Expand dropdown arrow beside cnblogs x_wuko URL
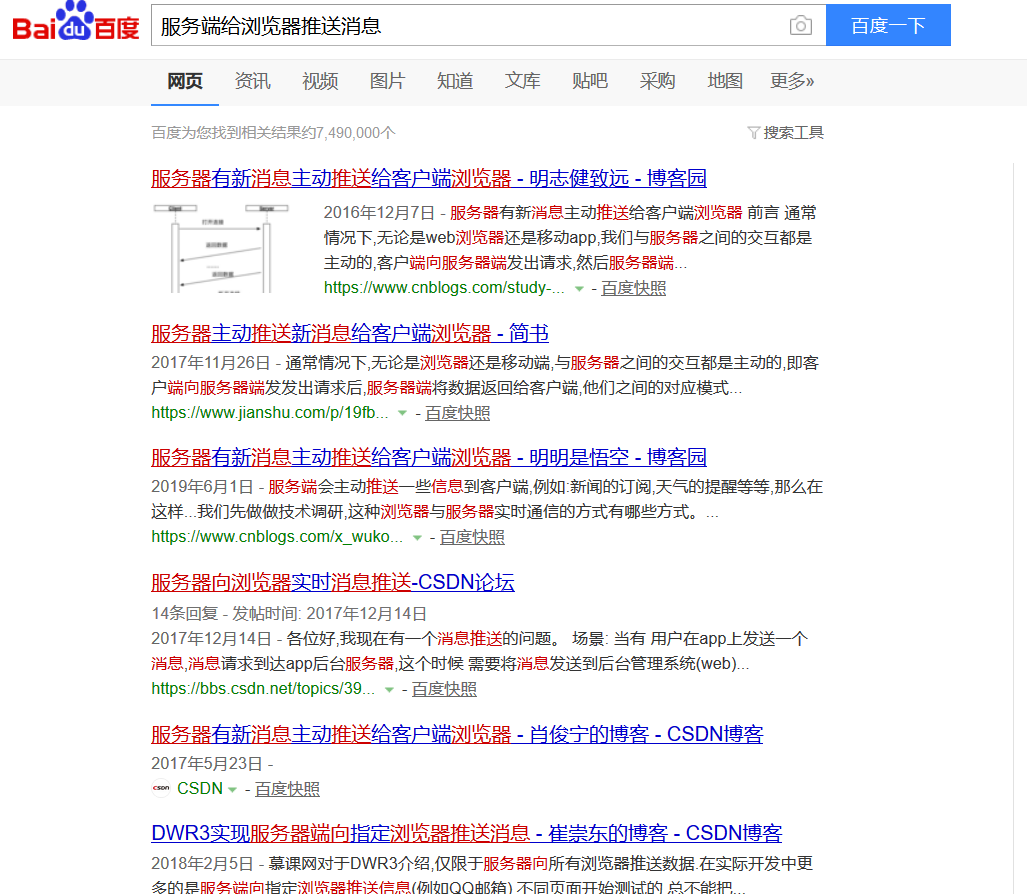This screenshot has width=1027, height=894. [x=417, y=538]
